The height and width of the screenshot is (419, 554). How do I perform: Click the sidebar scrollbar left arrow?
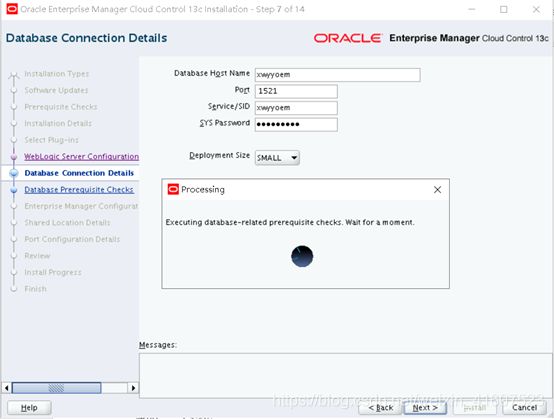pos(6,388)
